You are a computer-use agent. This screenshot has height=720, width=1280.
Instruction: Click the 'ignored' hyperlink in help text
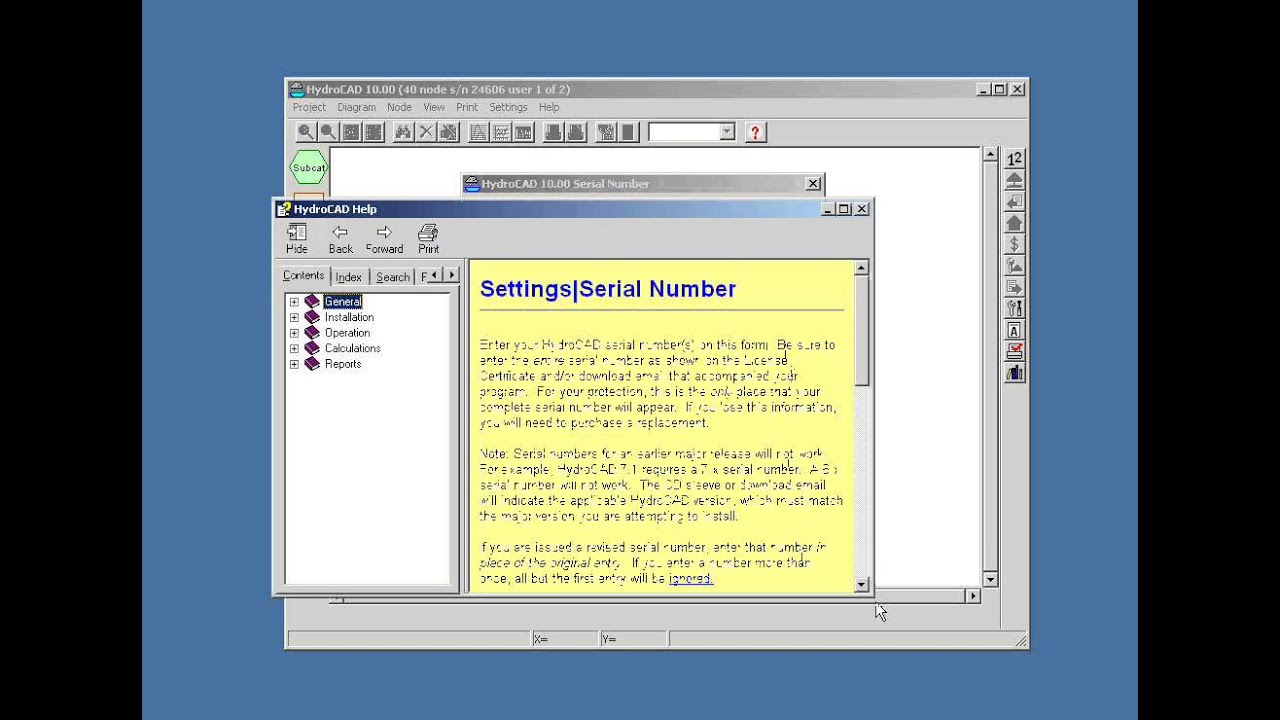[x=690, y=579]
